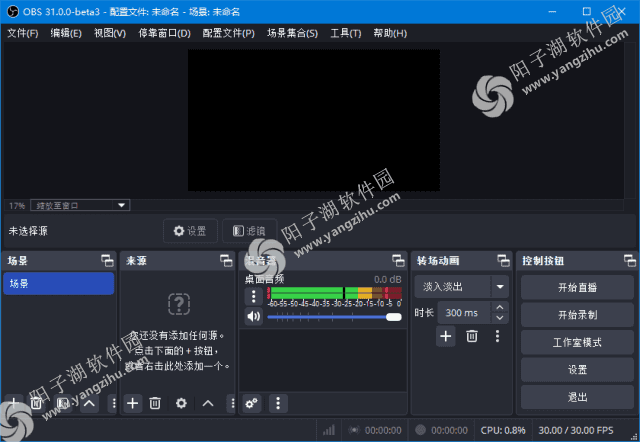Open the 缩放至窗口 preview scaling dropdown
Image resolution: width=640 pixels, height=442 pixels.
(80, 205)
